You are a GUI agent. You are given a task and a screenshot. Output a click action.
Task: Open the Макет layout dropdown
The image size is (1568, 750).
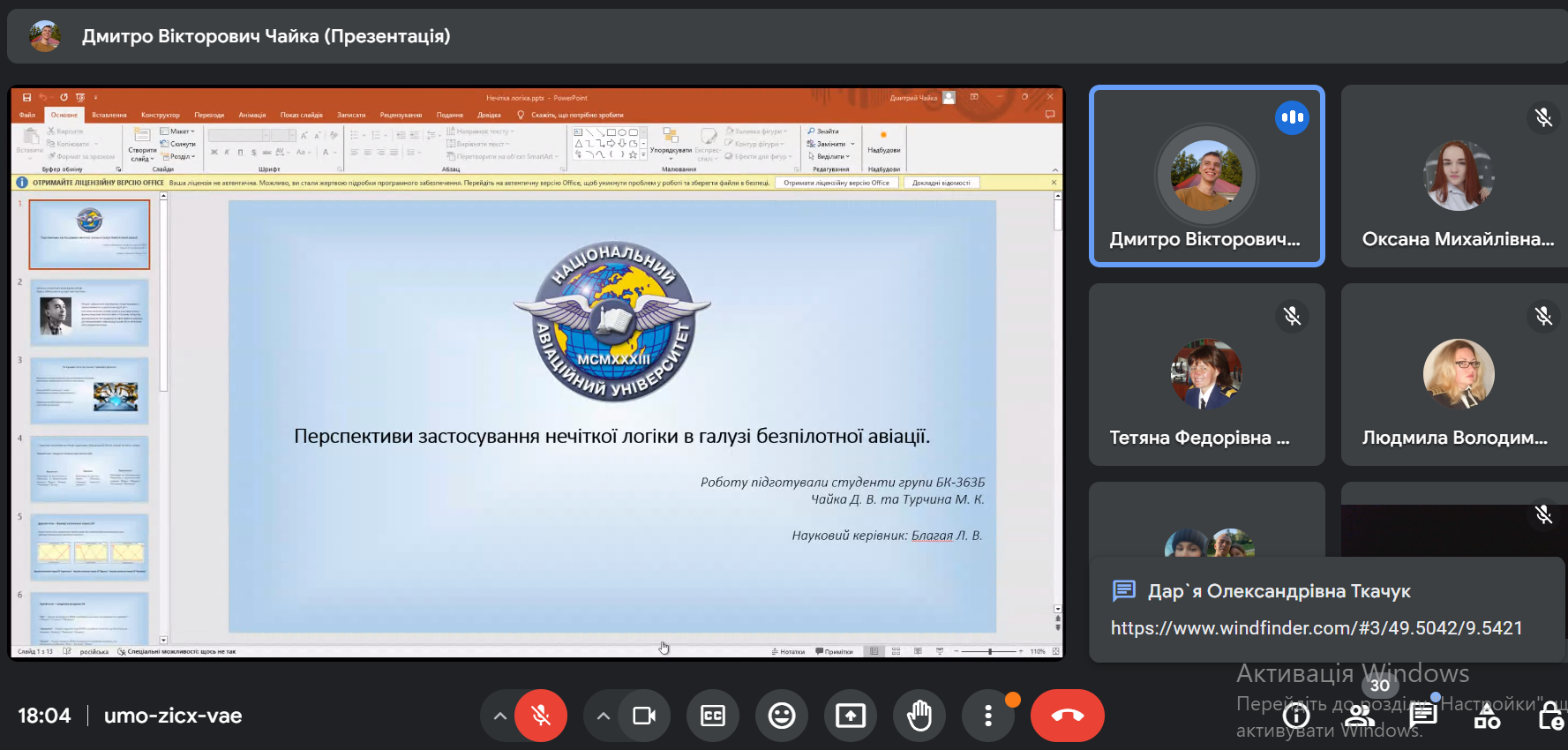(178, 131)
